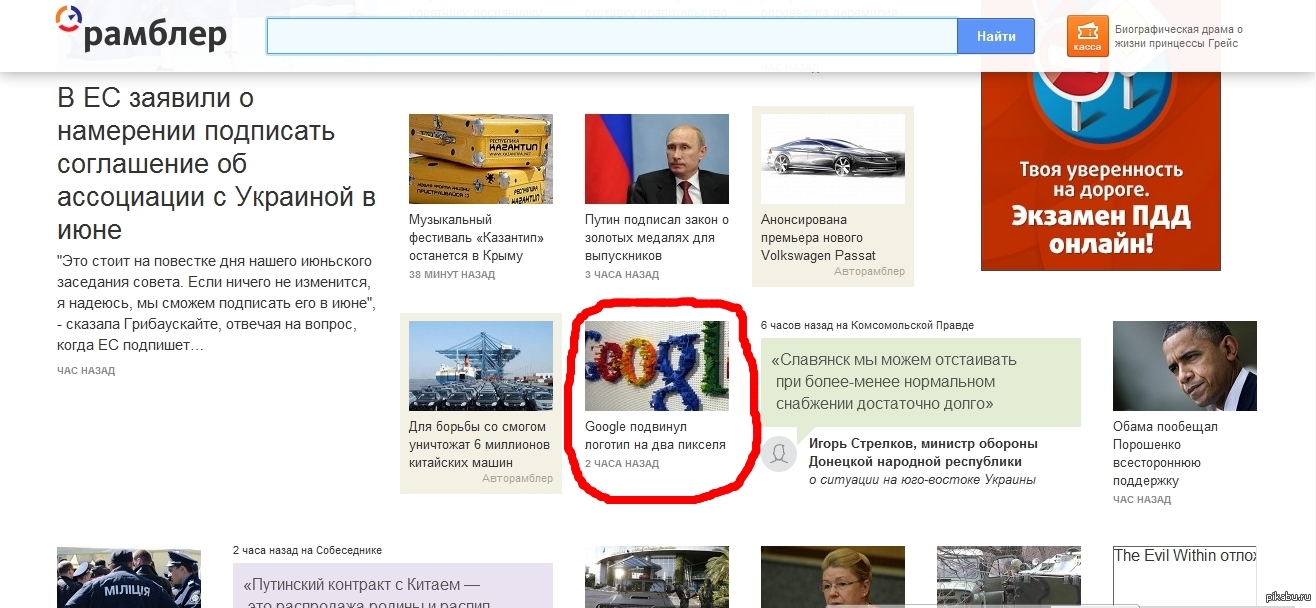This screenshot has height=608, width=1316.
Task: Click Igor Strelkov's grey avatar icon
Action: click(779, 453)
